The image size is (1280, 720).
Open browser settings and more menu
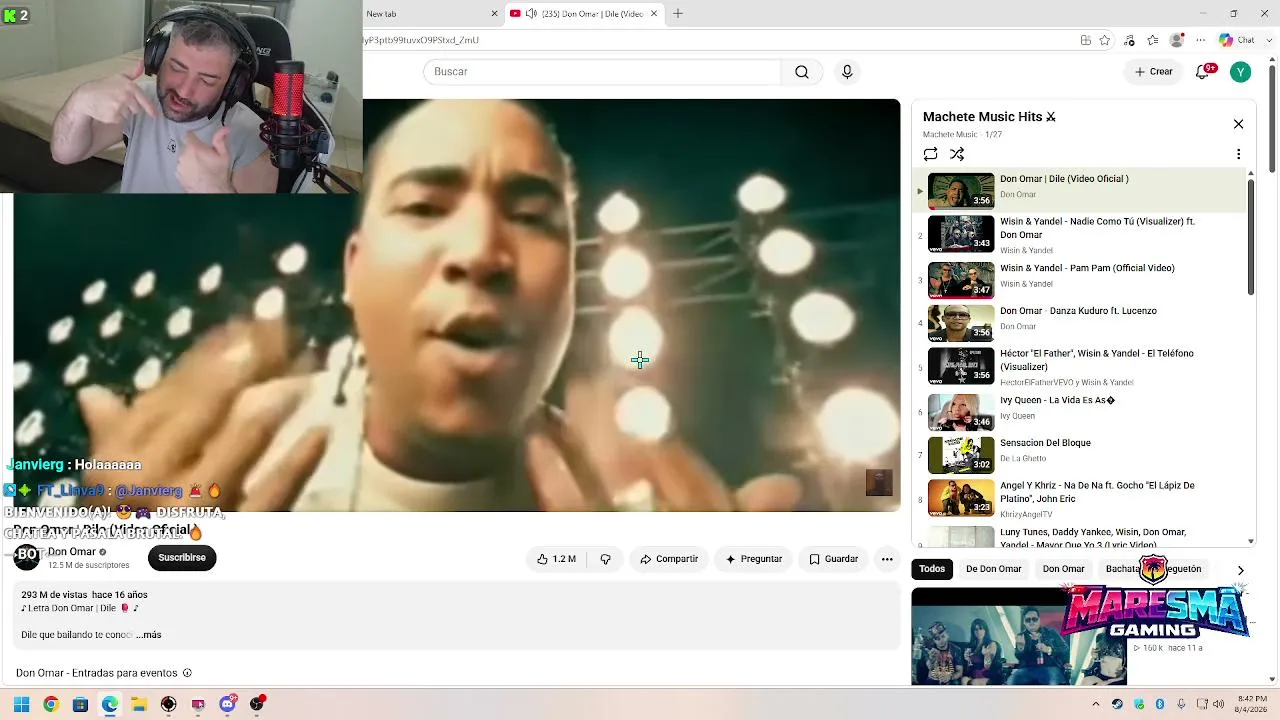click(x=1201, y=41)
